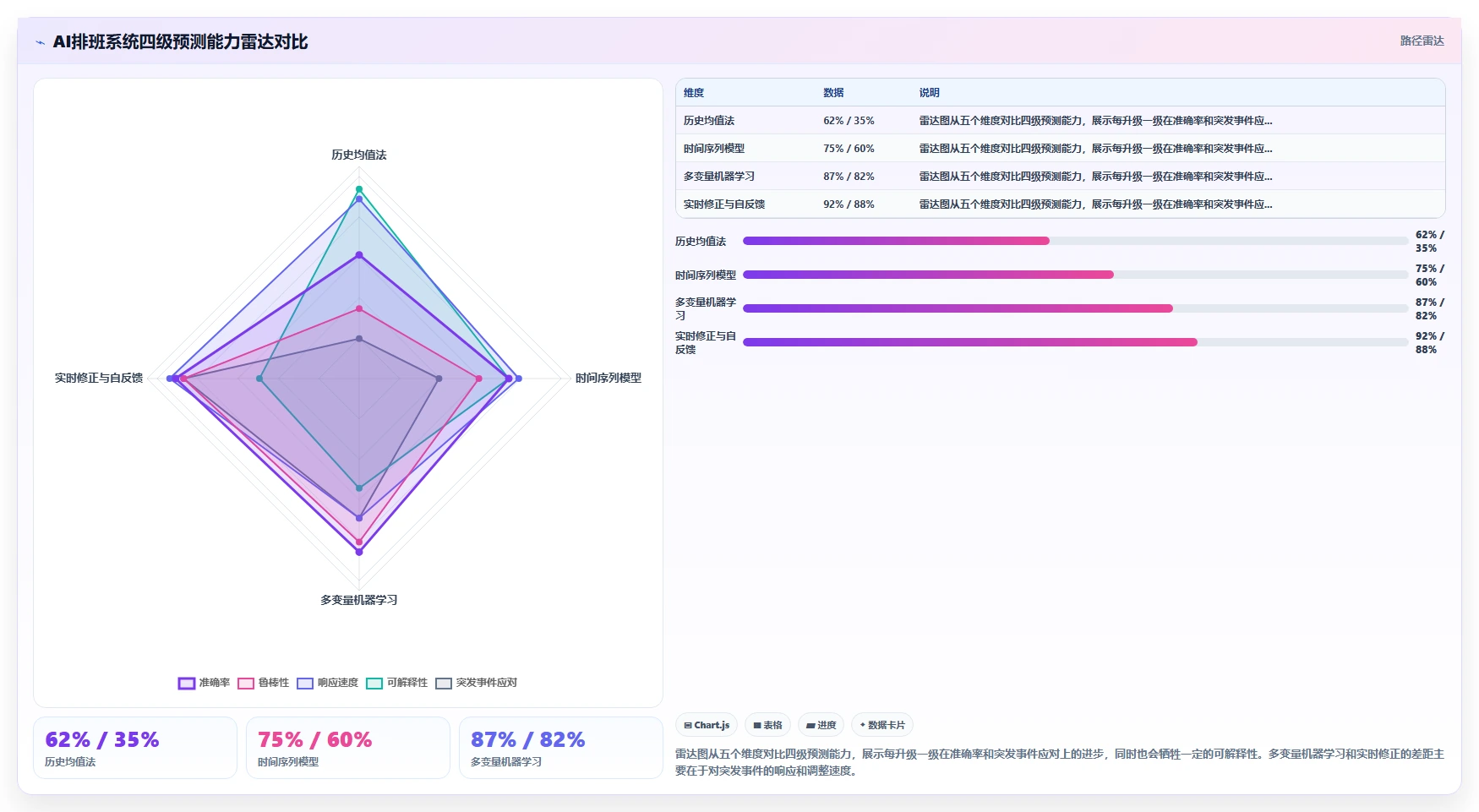Click the 时间序列模型 axis label on the radar

pos(609,378)
